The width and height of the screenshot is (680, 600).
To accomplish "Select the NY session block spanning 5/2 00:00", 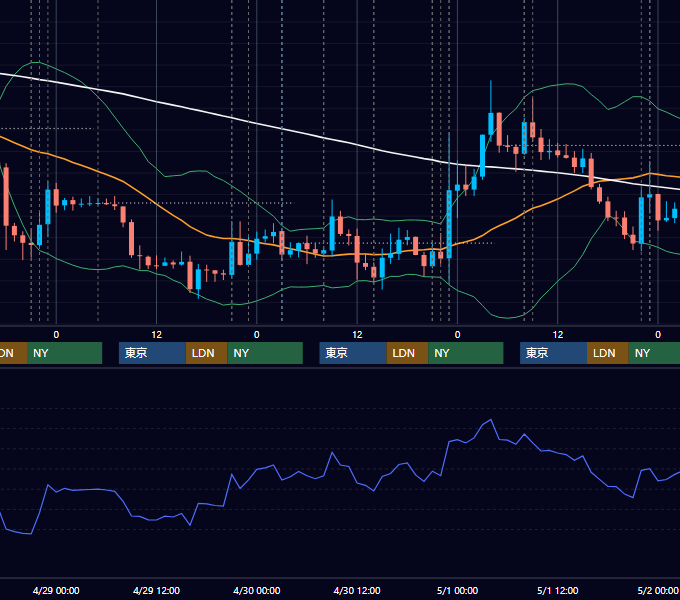I will [x=654, y=353].
